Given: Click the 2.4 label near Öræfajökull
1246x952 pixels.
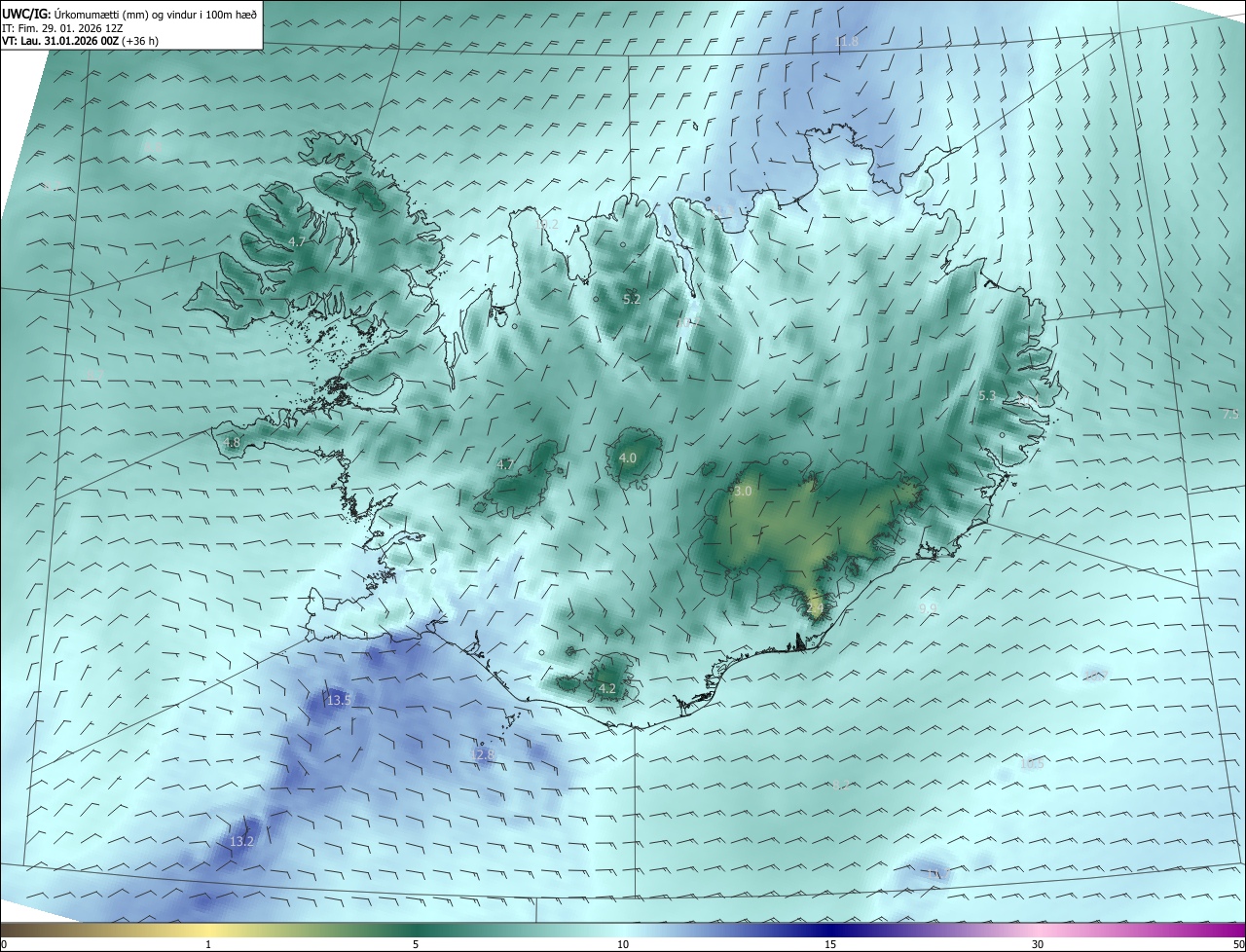Looking at the screenshot, I should click(x=816, y=607).
